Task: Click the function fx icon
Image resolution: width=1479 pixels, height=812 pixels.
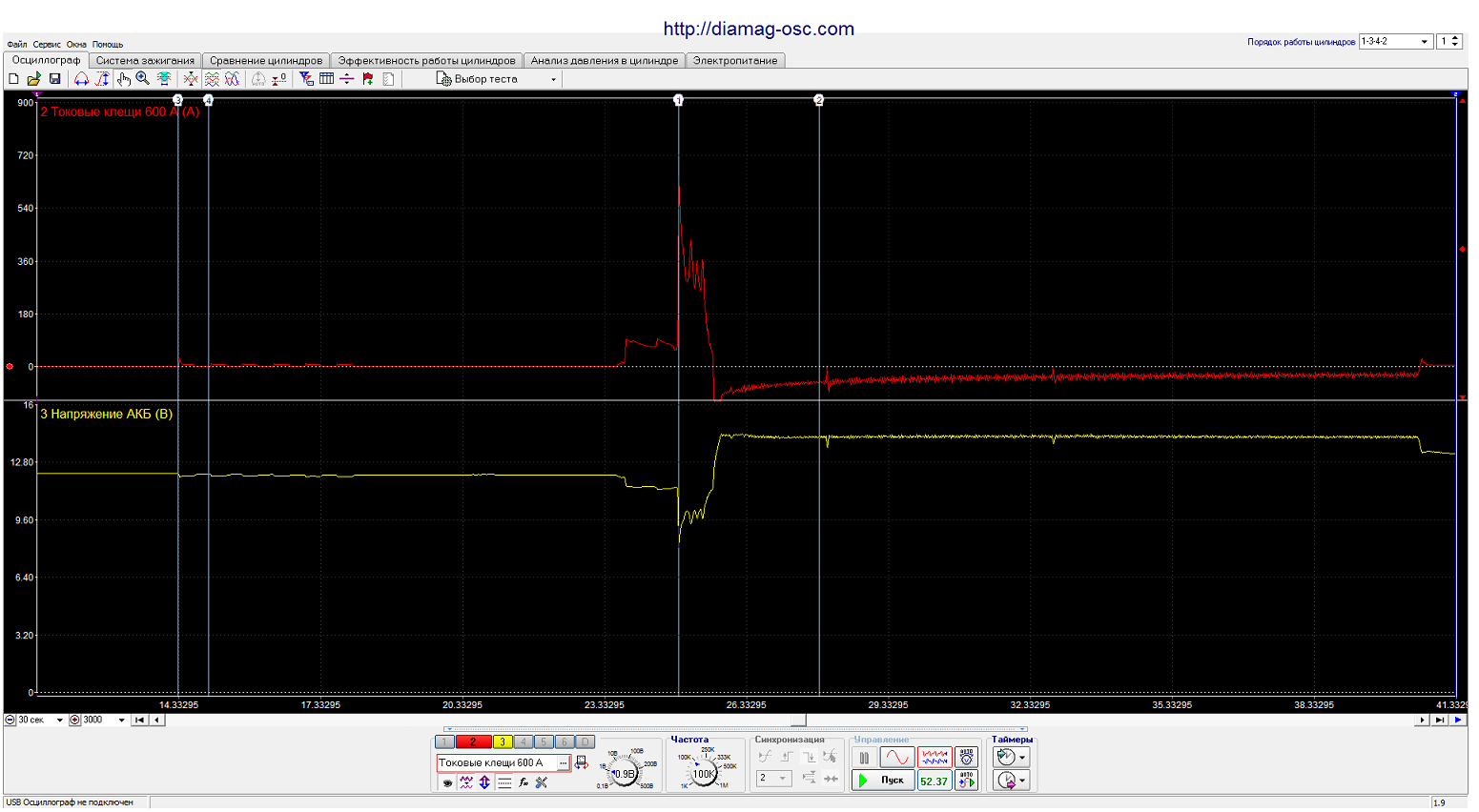Action: (524, 782)
